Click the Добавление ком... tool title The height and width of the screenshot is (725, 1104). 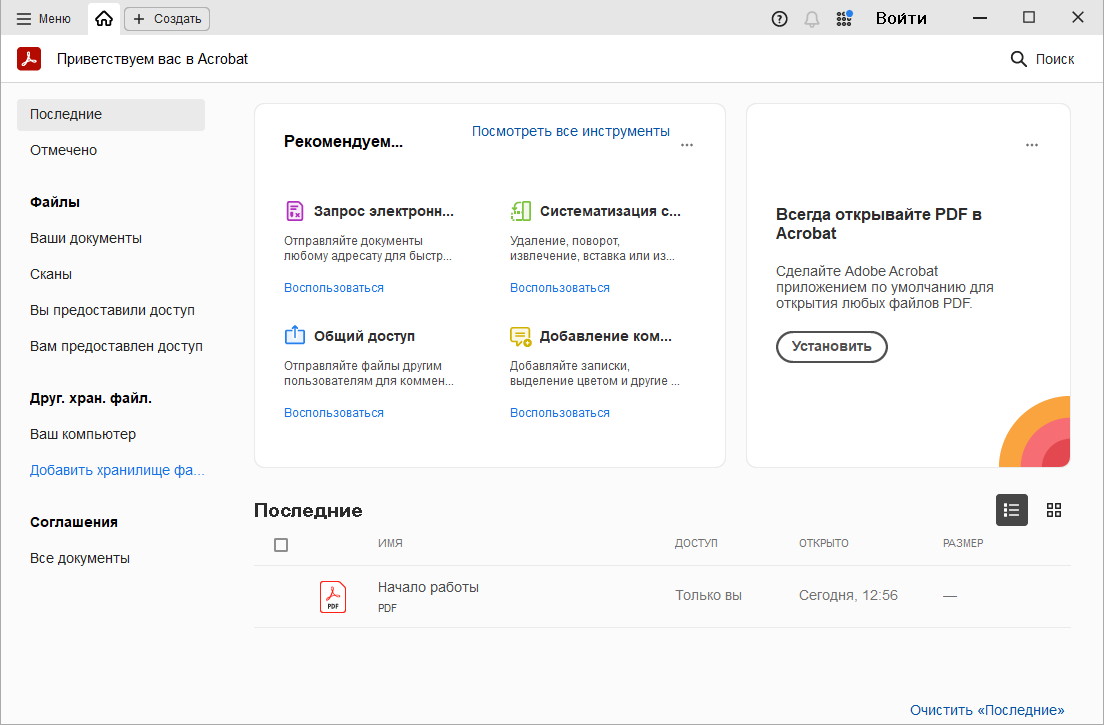click(606, 336)
